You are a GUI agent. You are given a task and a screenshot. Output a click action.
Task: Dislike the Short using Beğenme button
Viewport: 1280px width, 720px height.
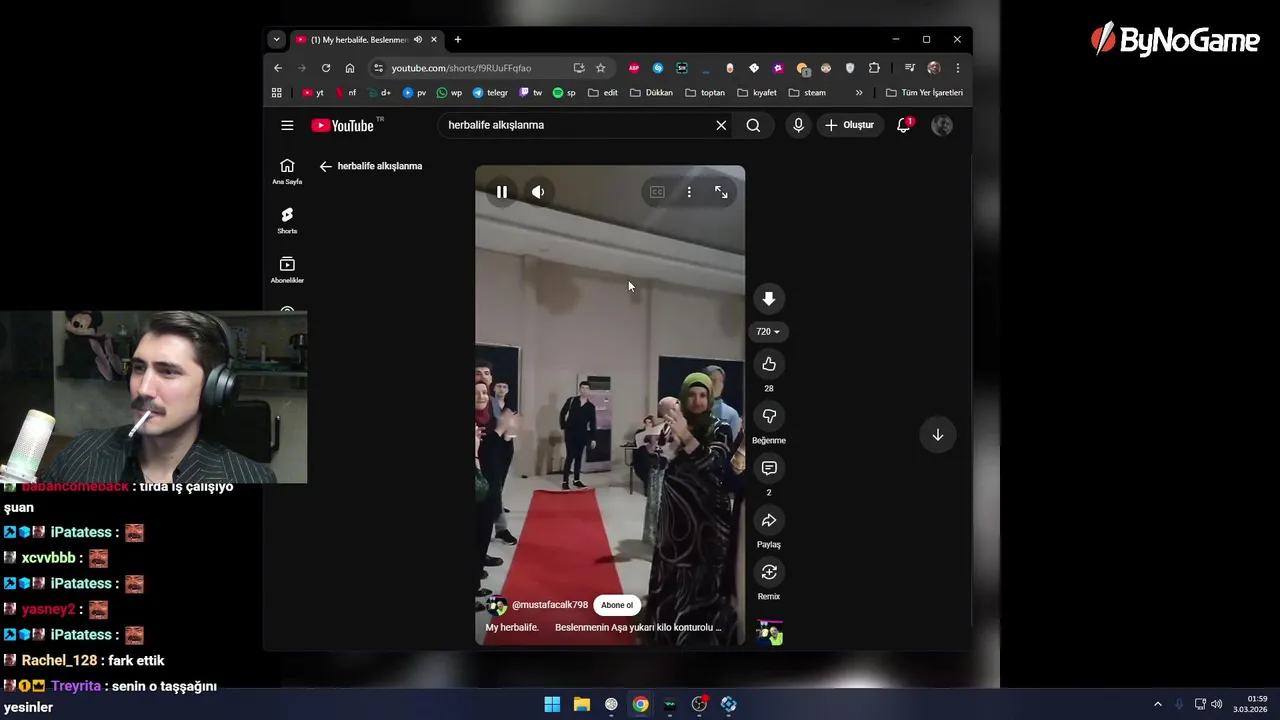[x=769, y=416]
